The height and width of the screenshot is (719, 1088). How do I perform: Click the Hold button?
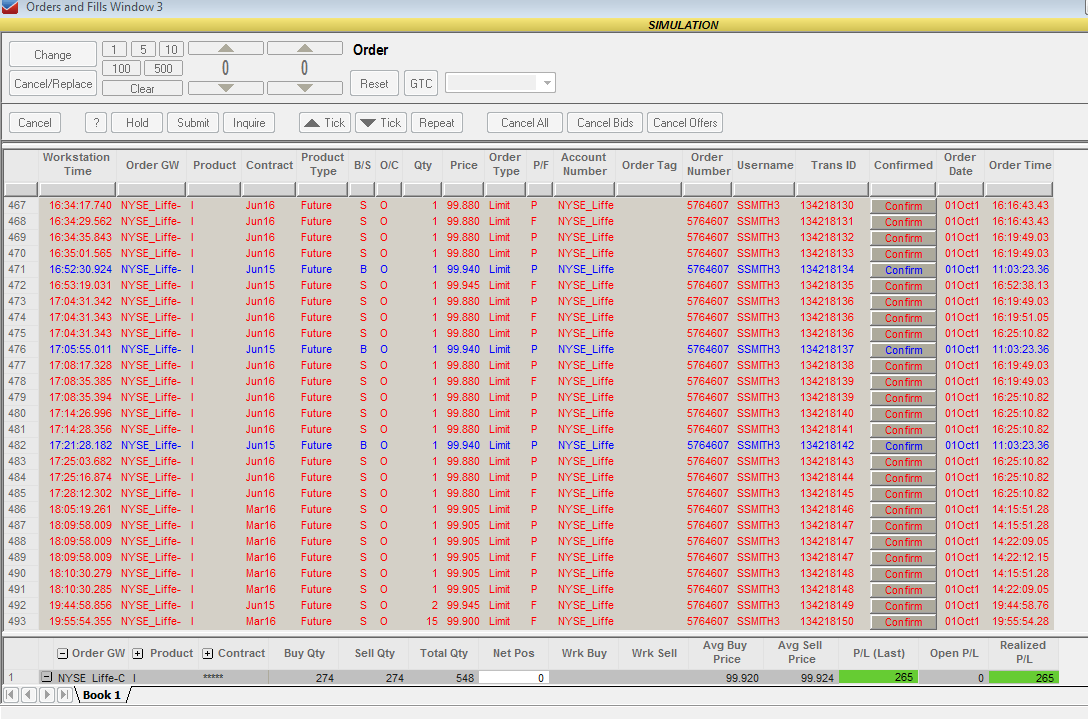click(137, 123)
